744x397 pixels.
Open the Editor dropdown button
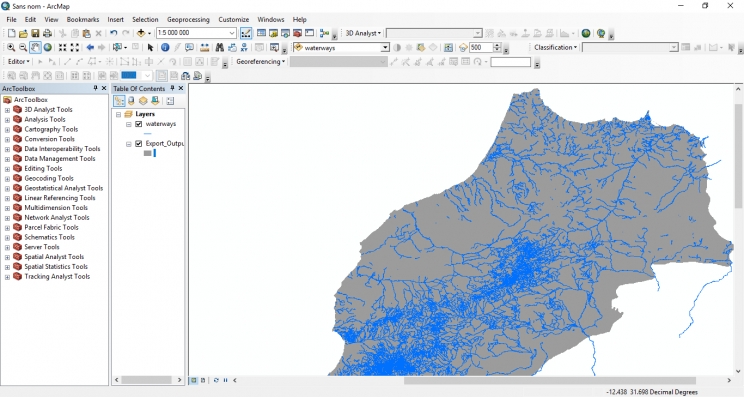coord(19,62)
